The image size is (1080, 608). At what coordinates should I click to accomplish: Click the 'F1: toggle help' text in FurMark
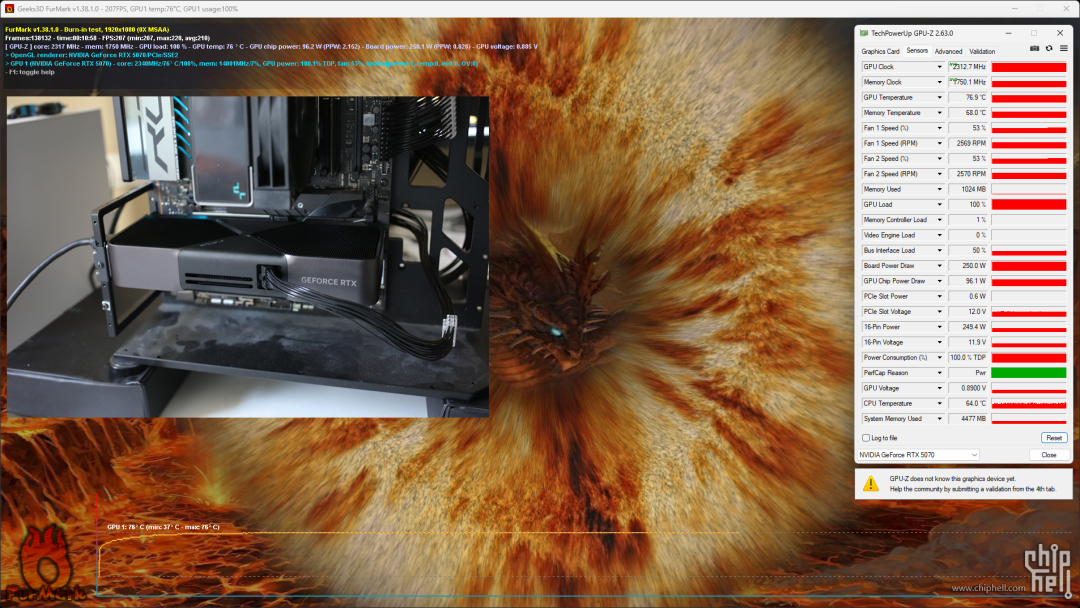tap(30, 72)
